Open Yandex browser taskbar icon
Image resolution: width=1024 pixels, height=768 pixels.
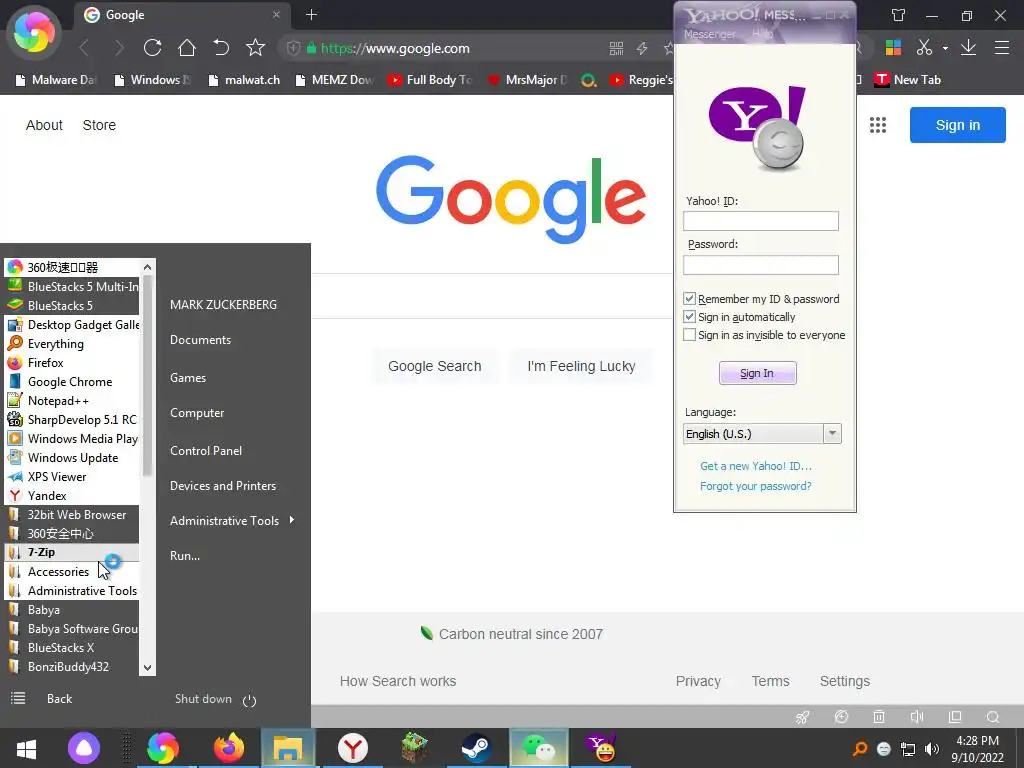[x=353, y=748]
